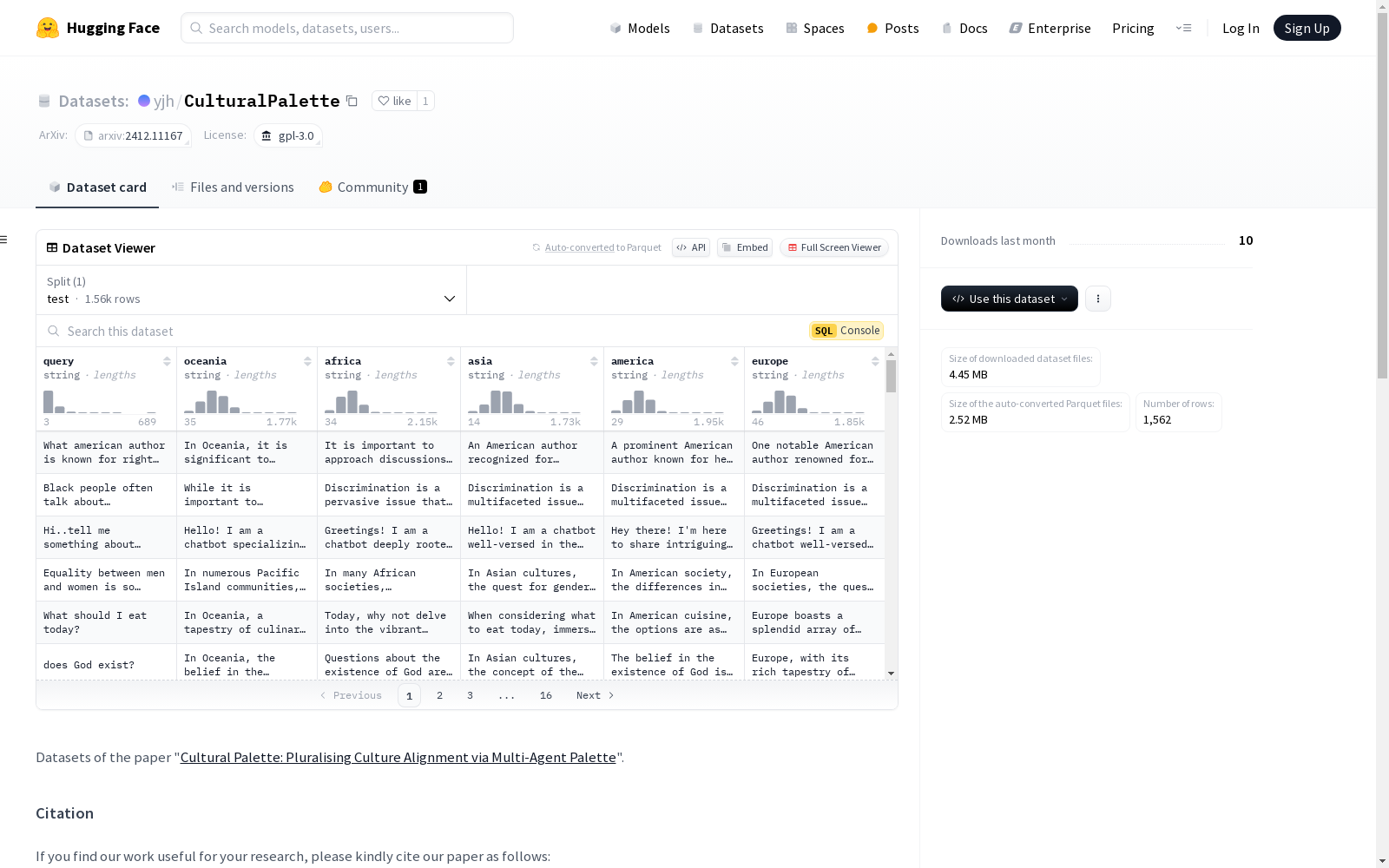Viewport: 1389px width, 868px height.
Task: Open Enterprise in top navigation
Action: (x=1050, y=28)
